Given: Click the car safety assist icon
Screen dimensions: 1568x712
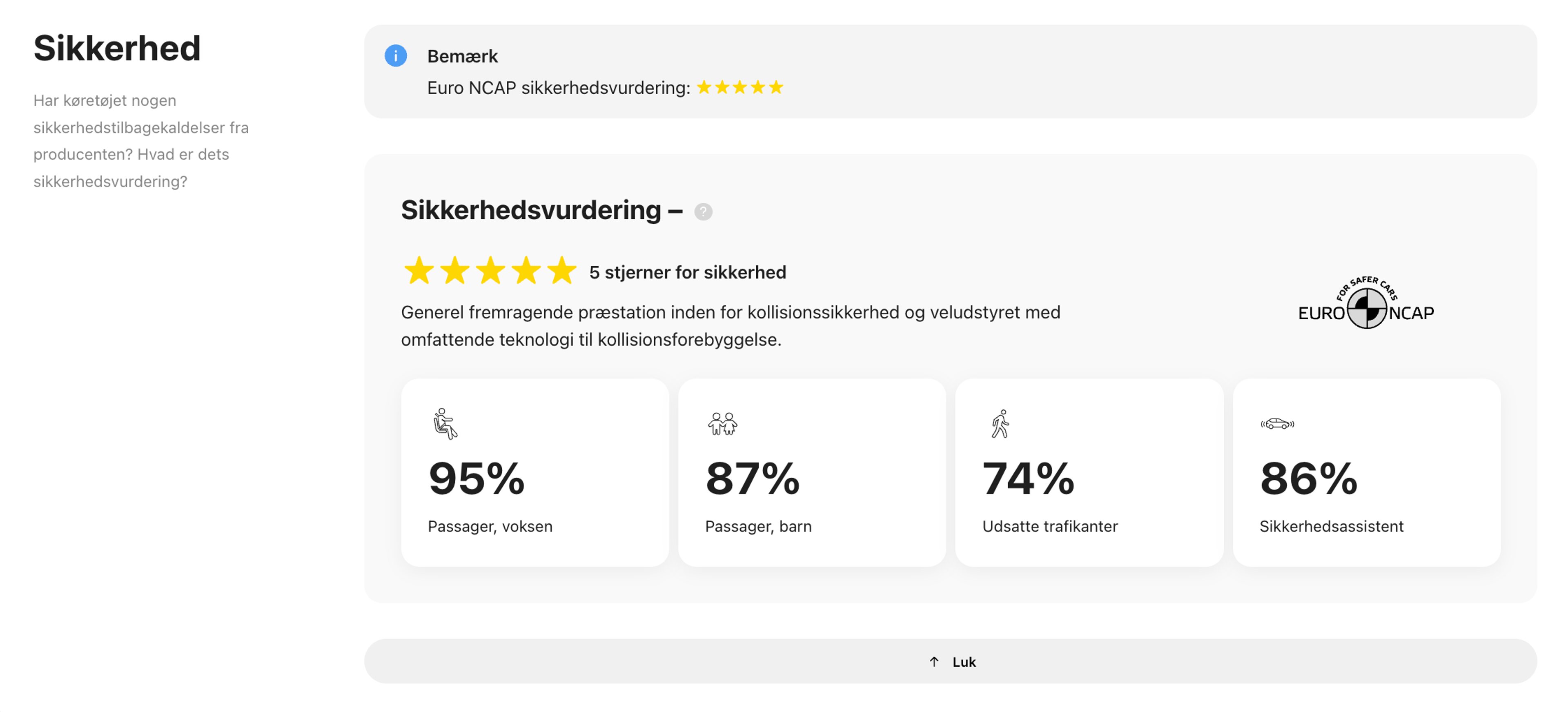Looking at the screenshot, I should (1277, 424).
